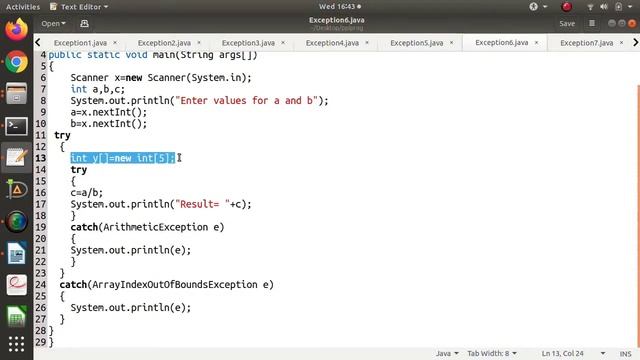Viewport: 640px width, 360px height.
Task: Switch to the Exception2.java tab
Action: [x=164, y=43]
